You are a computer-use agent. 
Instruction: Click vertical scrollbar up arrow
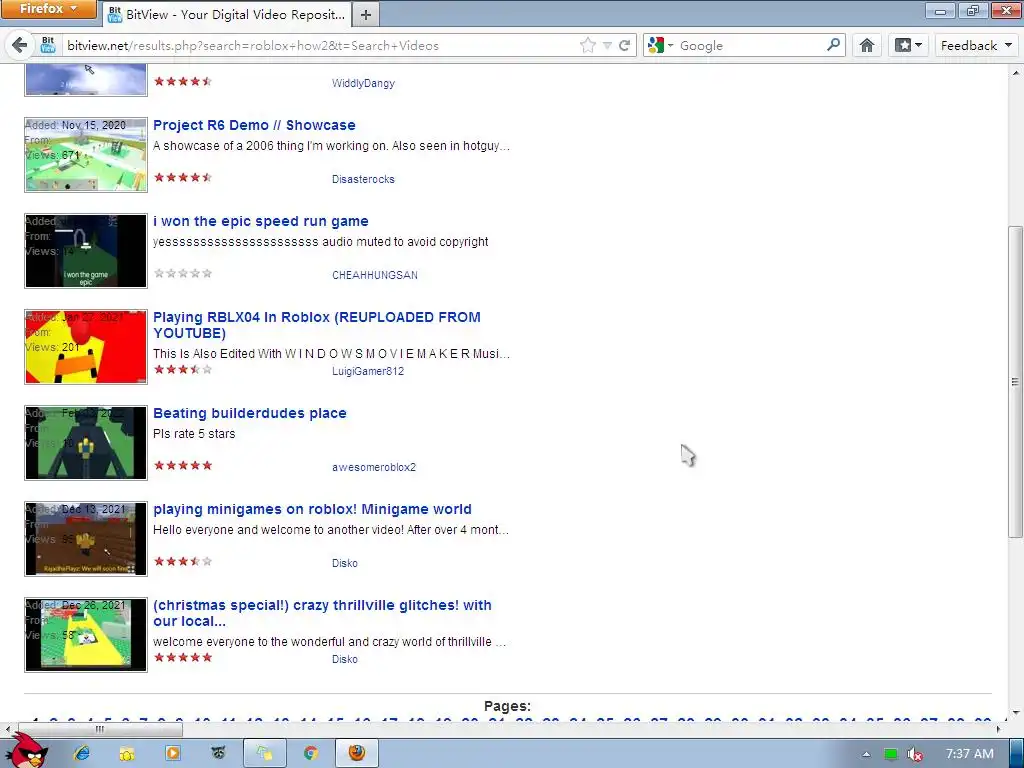1016,71
